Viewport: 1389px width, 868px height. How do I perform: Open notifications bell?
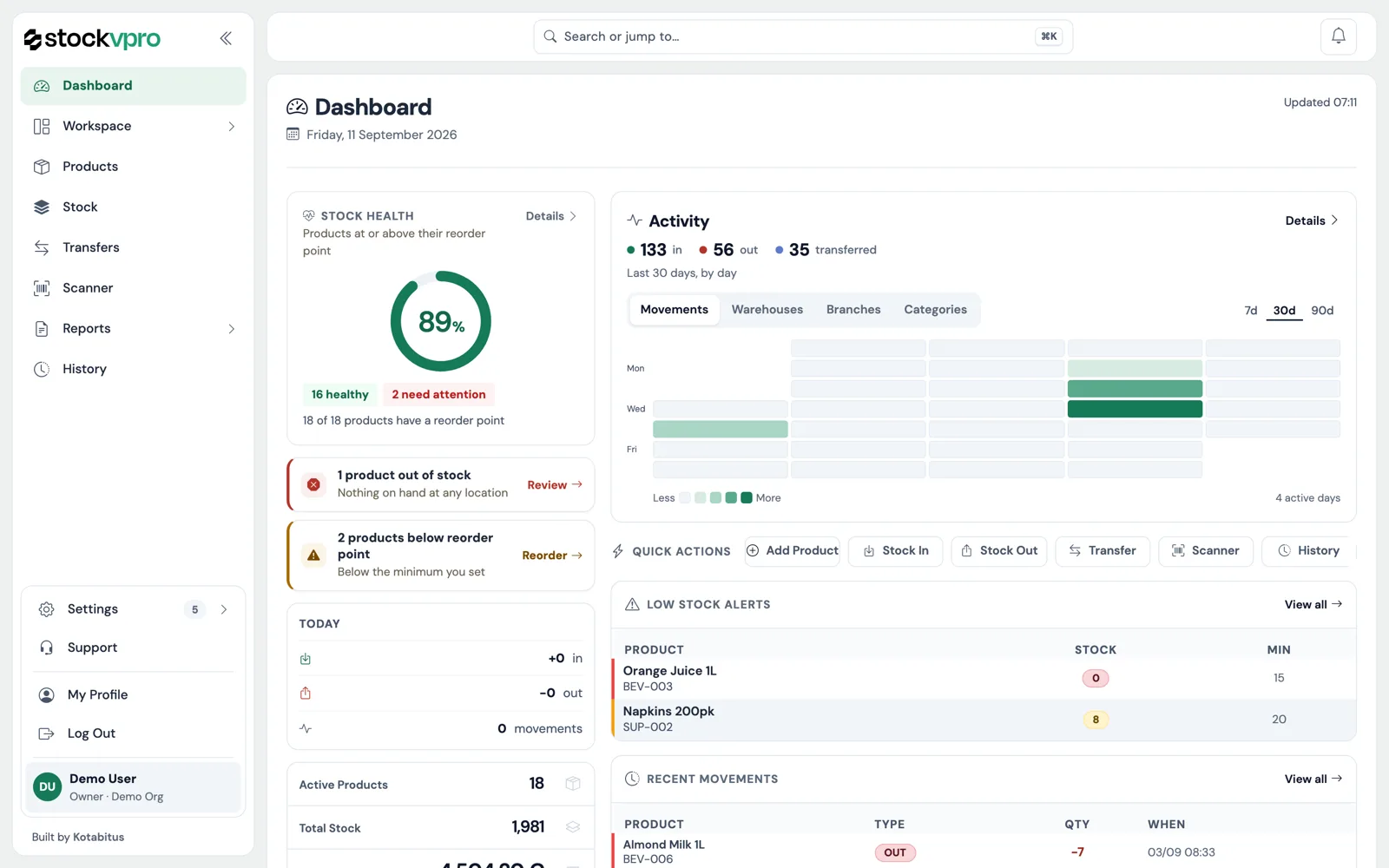tap(1338, 36)
